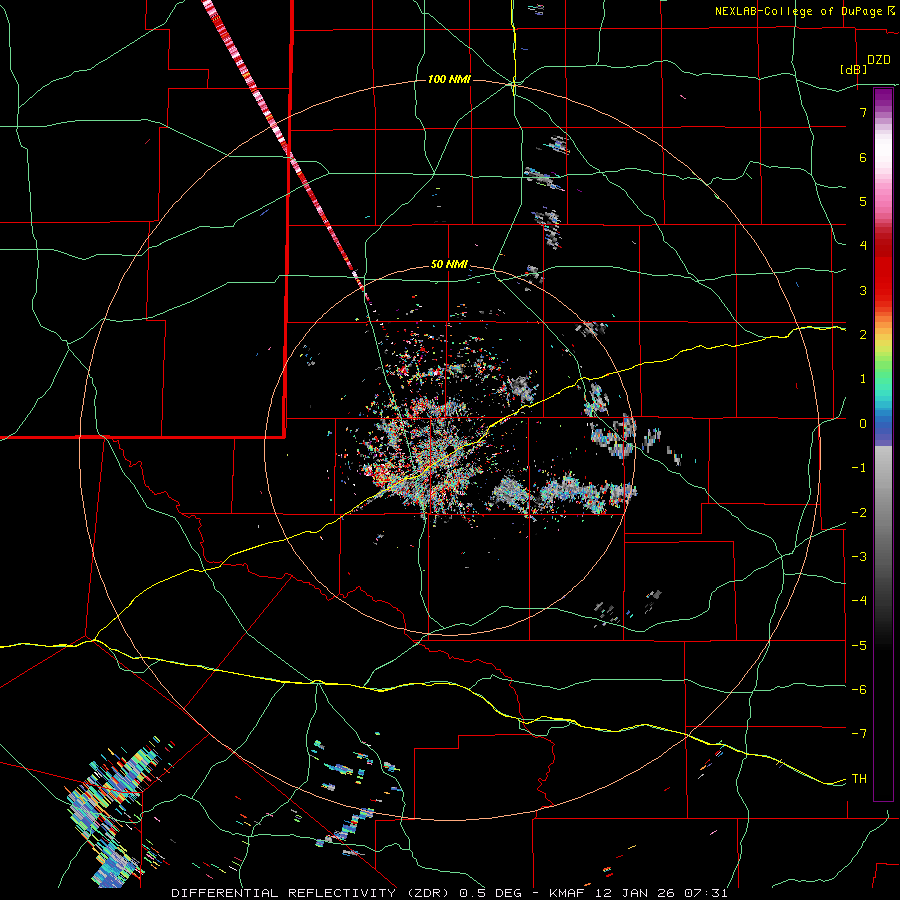900x900 pixels.
Task: Click the 5 value on the scale
Action: 863,201
